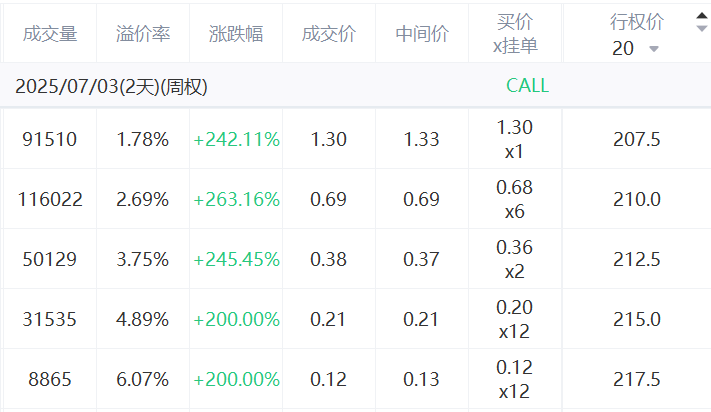Click the 成交量 column header
711x412 pixels.
[50, 34]
